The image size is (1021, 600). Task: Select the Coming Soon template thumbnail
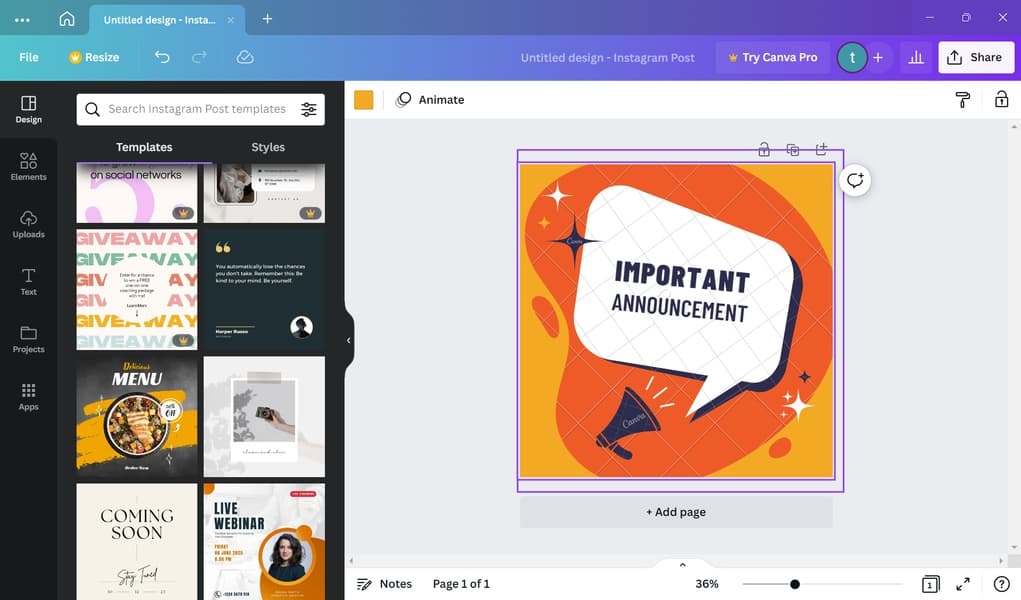(137, 541)
